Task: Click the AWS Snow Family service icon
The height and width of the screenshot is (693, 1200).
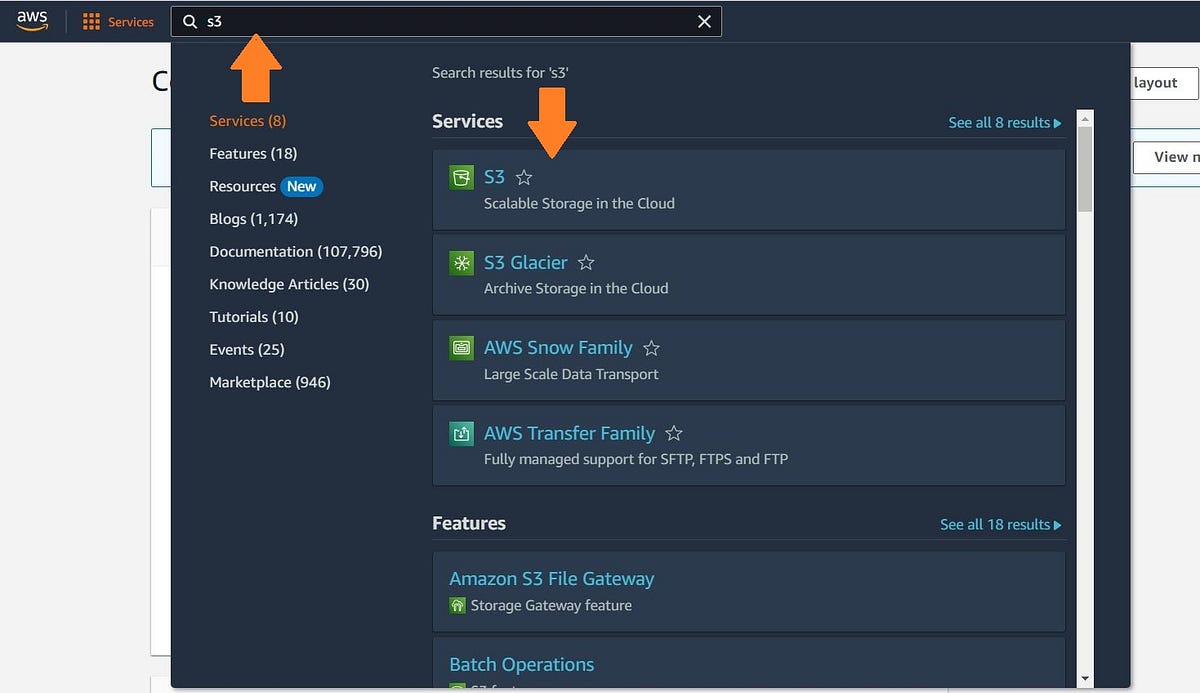Action: [461, 347]
